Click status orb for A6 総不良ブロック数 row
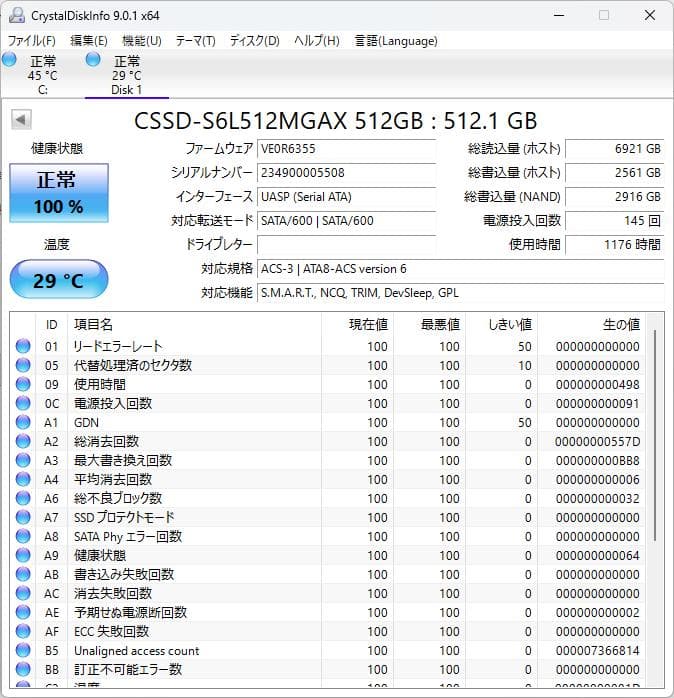 point(23,498)
